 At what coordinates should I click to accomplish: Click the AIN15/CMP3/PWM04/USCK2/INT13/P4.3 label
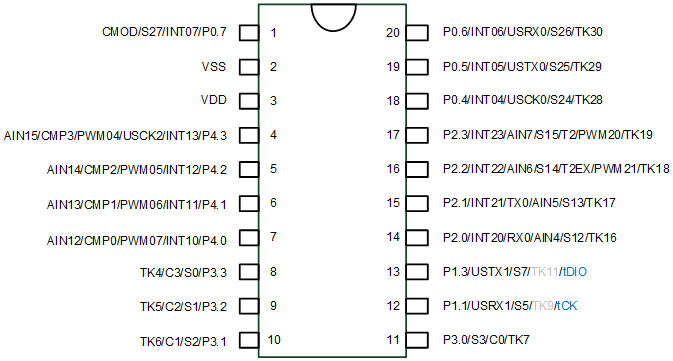point(115,136)
